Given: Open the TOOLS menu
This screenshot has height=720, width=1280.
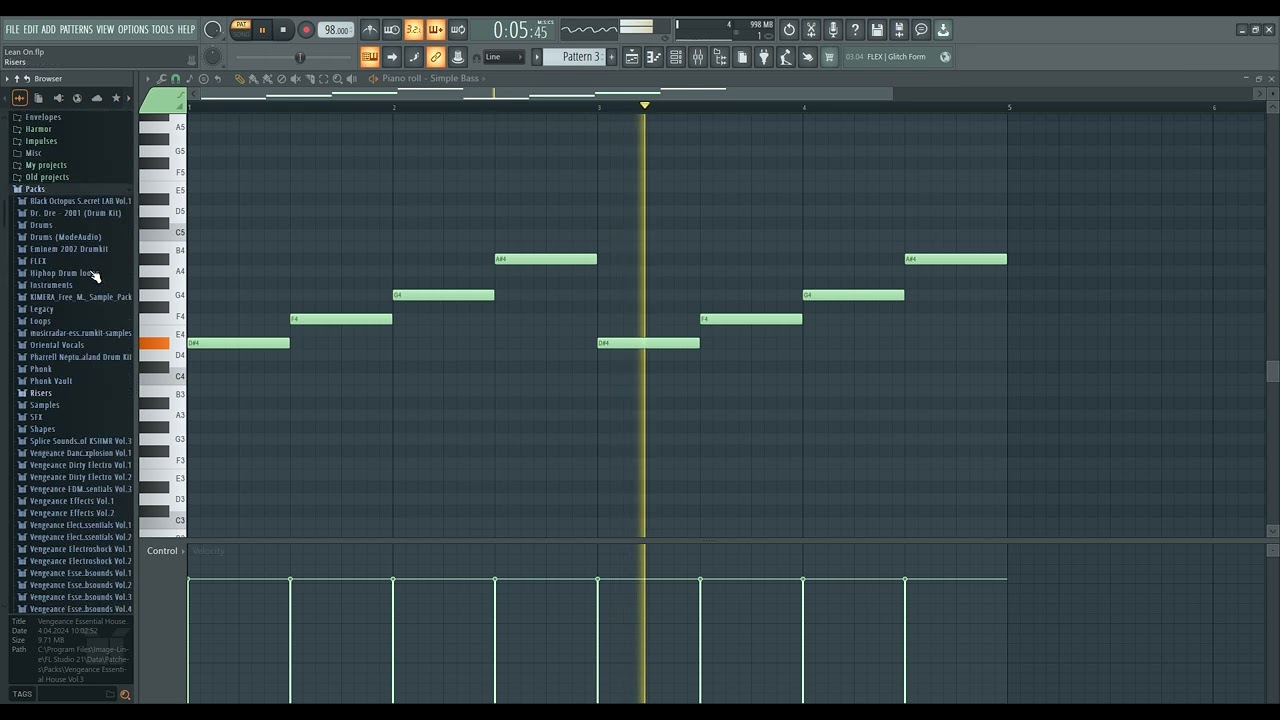Looking at the screenshot, I should coord(163,30).
